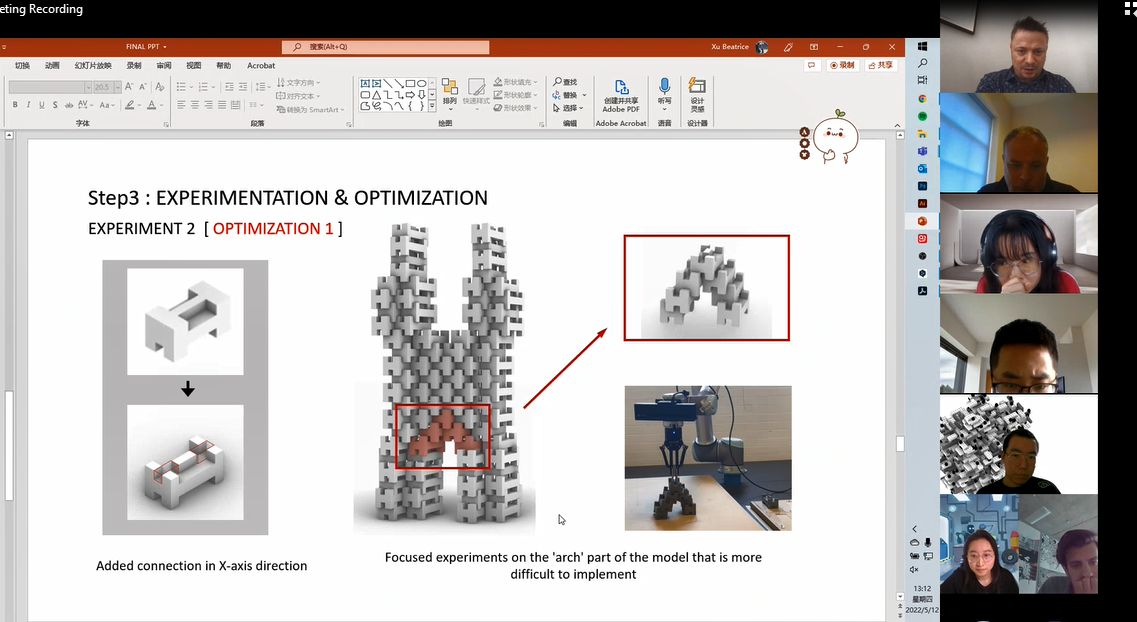Image resolution: width=1137 pixels, height=622 pixels.
Task: Open the font size dropdown
Action: pos(117,87)
